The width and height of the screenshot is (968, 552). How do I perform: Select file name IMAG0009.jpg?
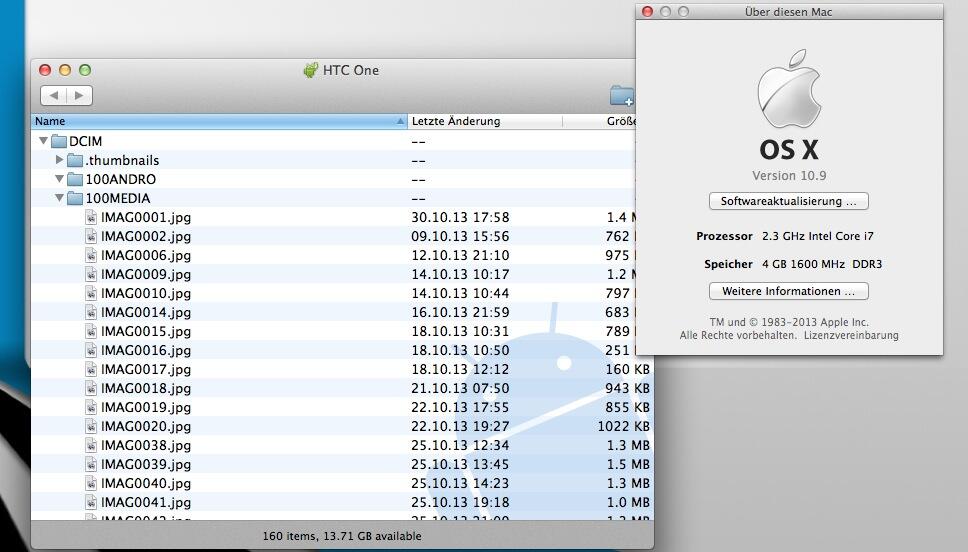click(146, 274)
